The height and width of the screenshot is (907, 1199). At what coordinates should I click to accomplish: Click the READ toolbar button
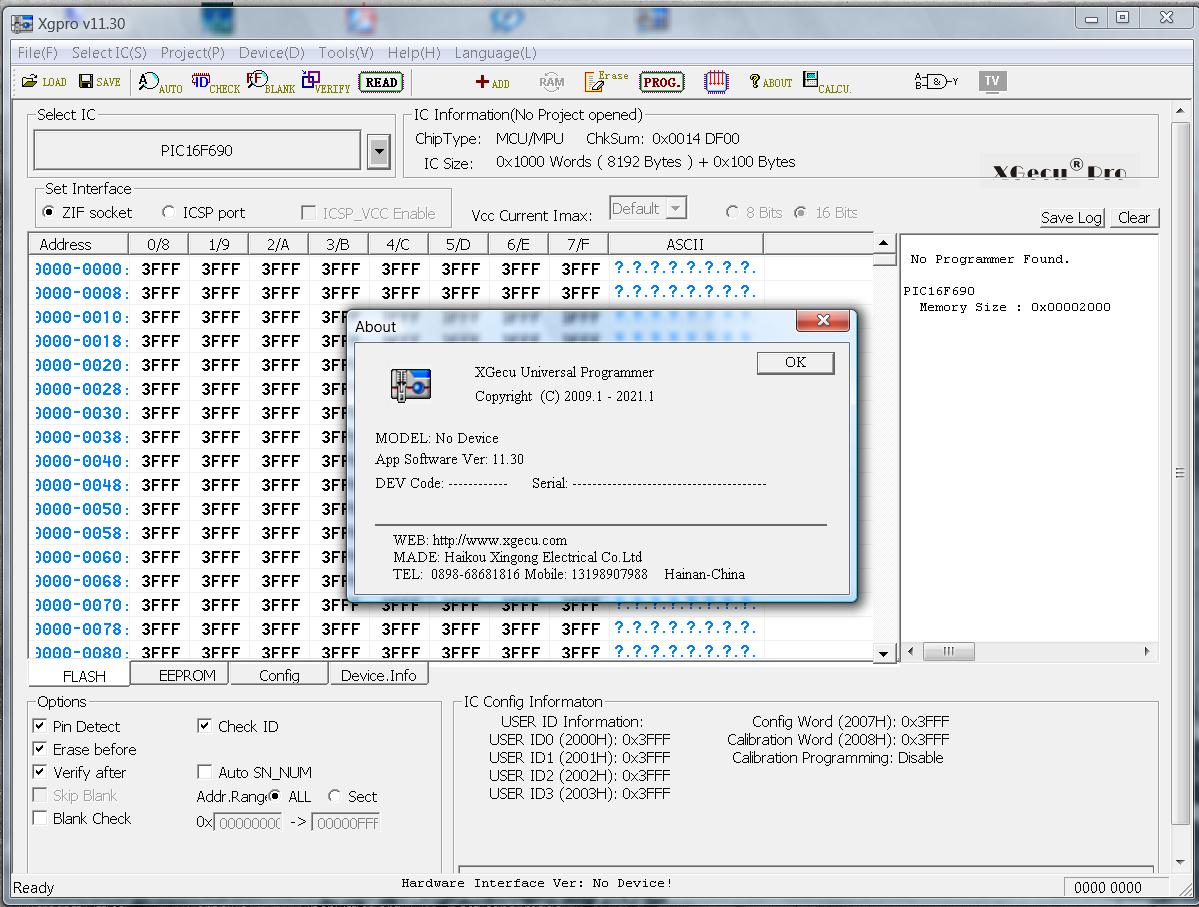[x=381, y=82]
